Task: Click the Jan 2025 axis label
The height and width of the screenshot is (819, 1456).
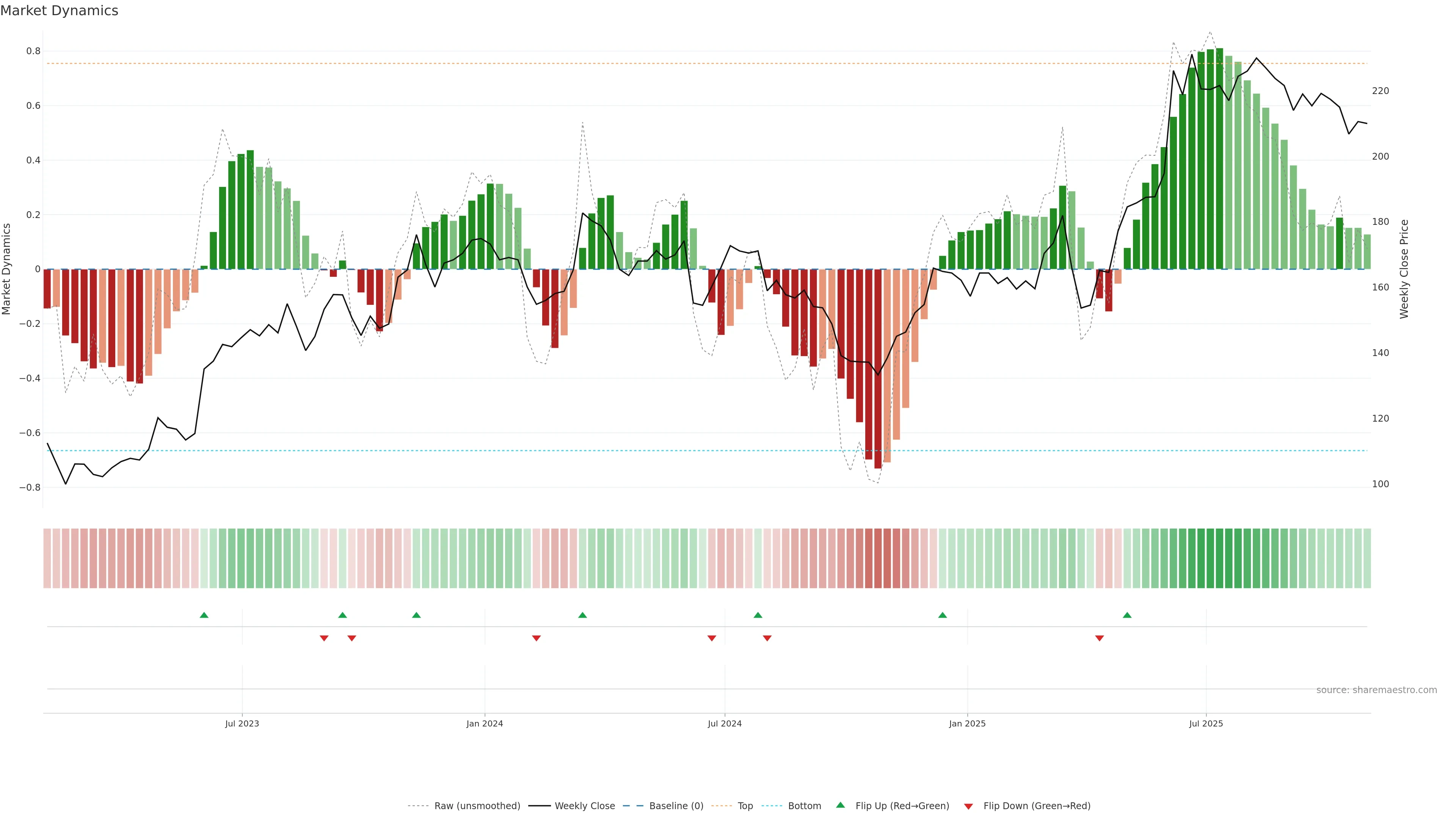Action: 967,723
